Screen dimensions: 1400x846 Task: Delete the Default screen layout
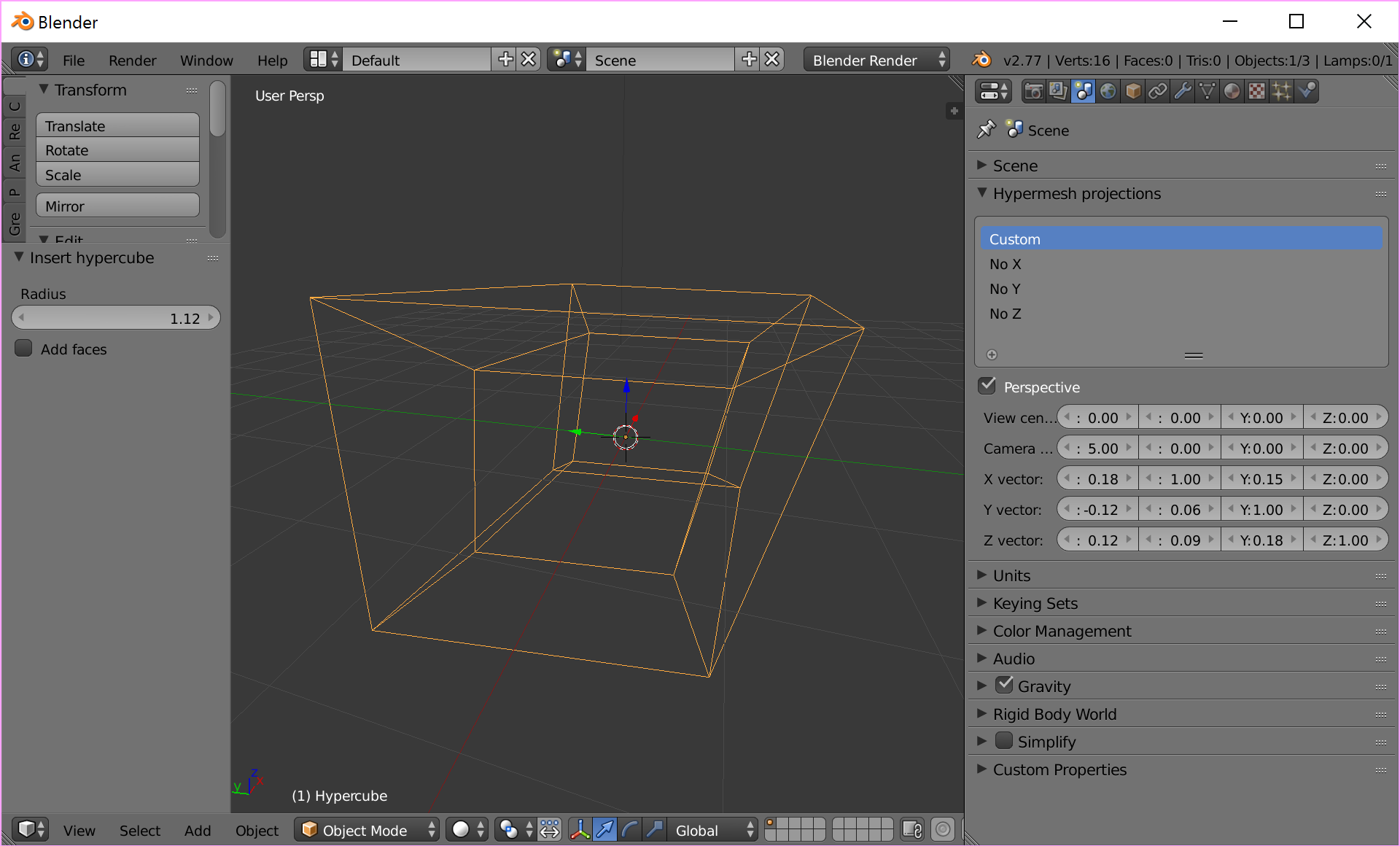[x=529, y=60]
